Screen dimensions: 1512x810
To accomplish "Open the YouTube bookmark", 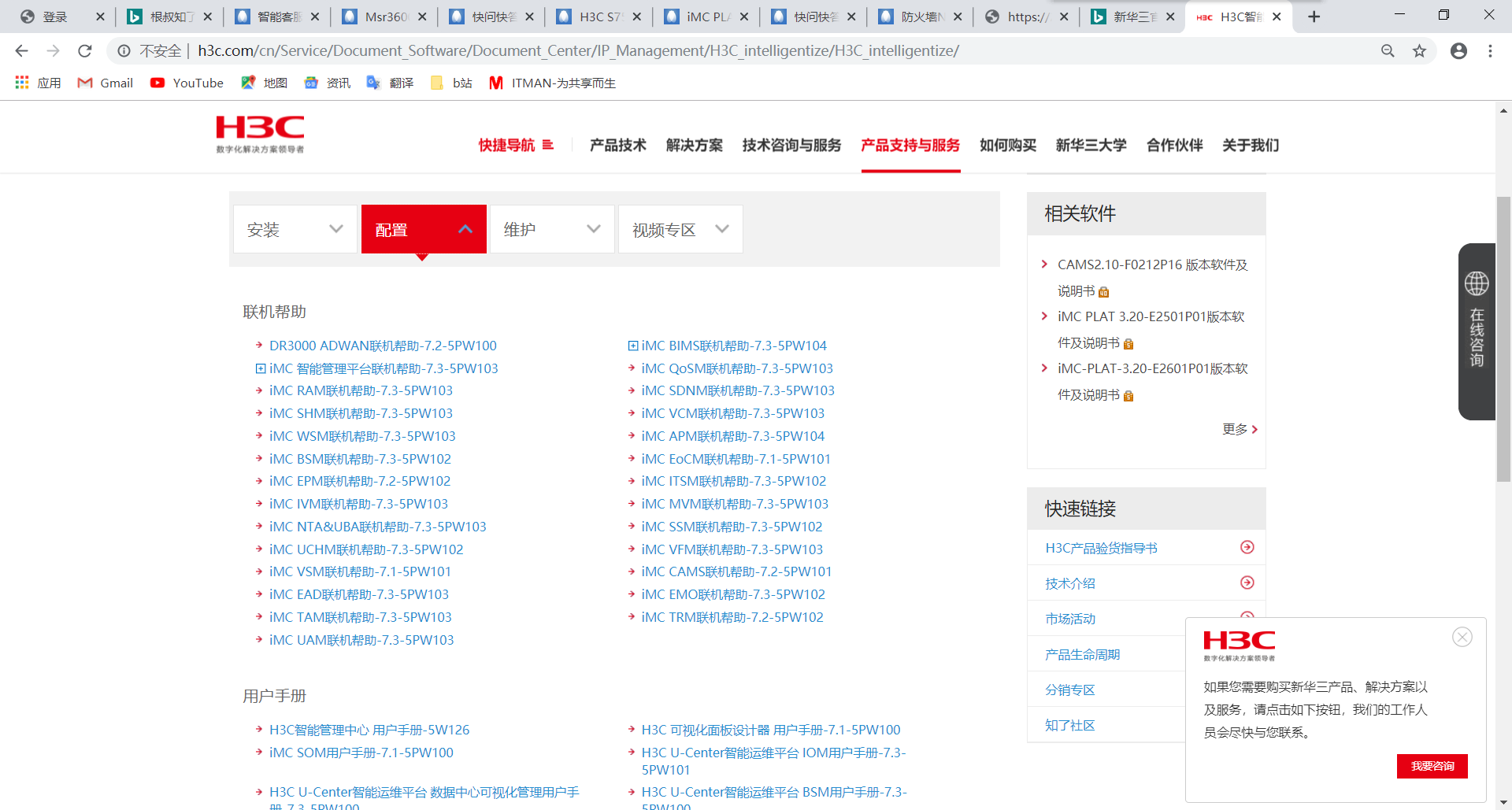I will (x=187, y=83).
